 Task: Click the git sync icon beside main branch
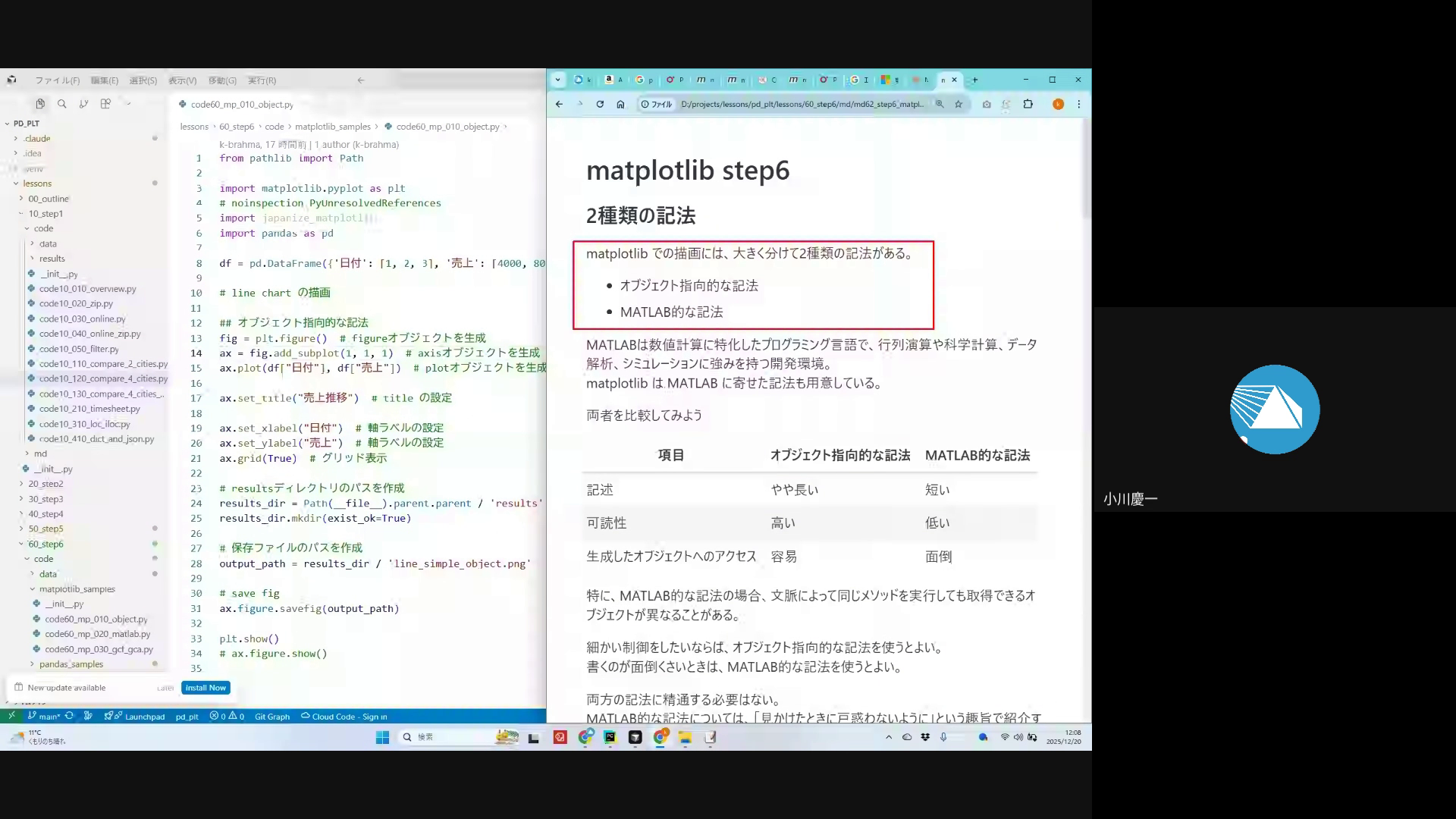[70, 716]
